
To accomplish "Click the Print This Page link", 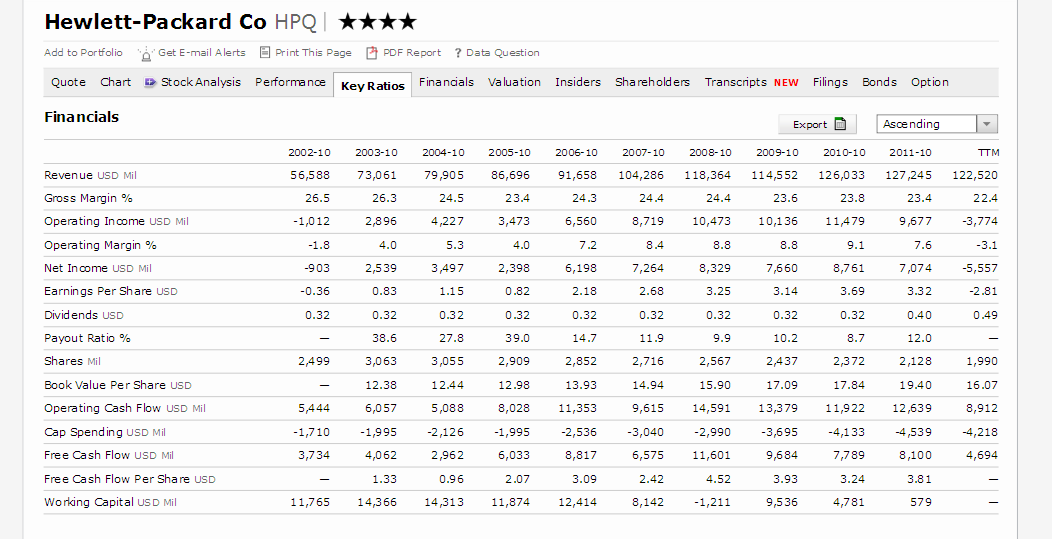I will [313, 52].
